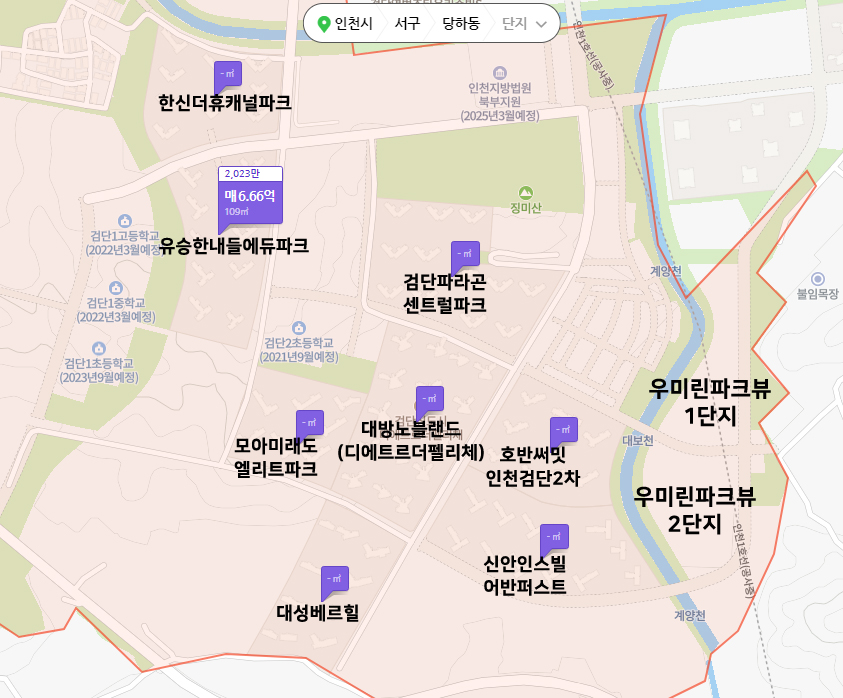Click the 불임목장 place icon
Screen dimensions: 843x698
pos(818,279)
